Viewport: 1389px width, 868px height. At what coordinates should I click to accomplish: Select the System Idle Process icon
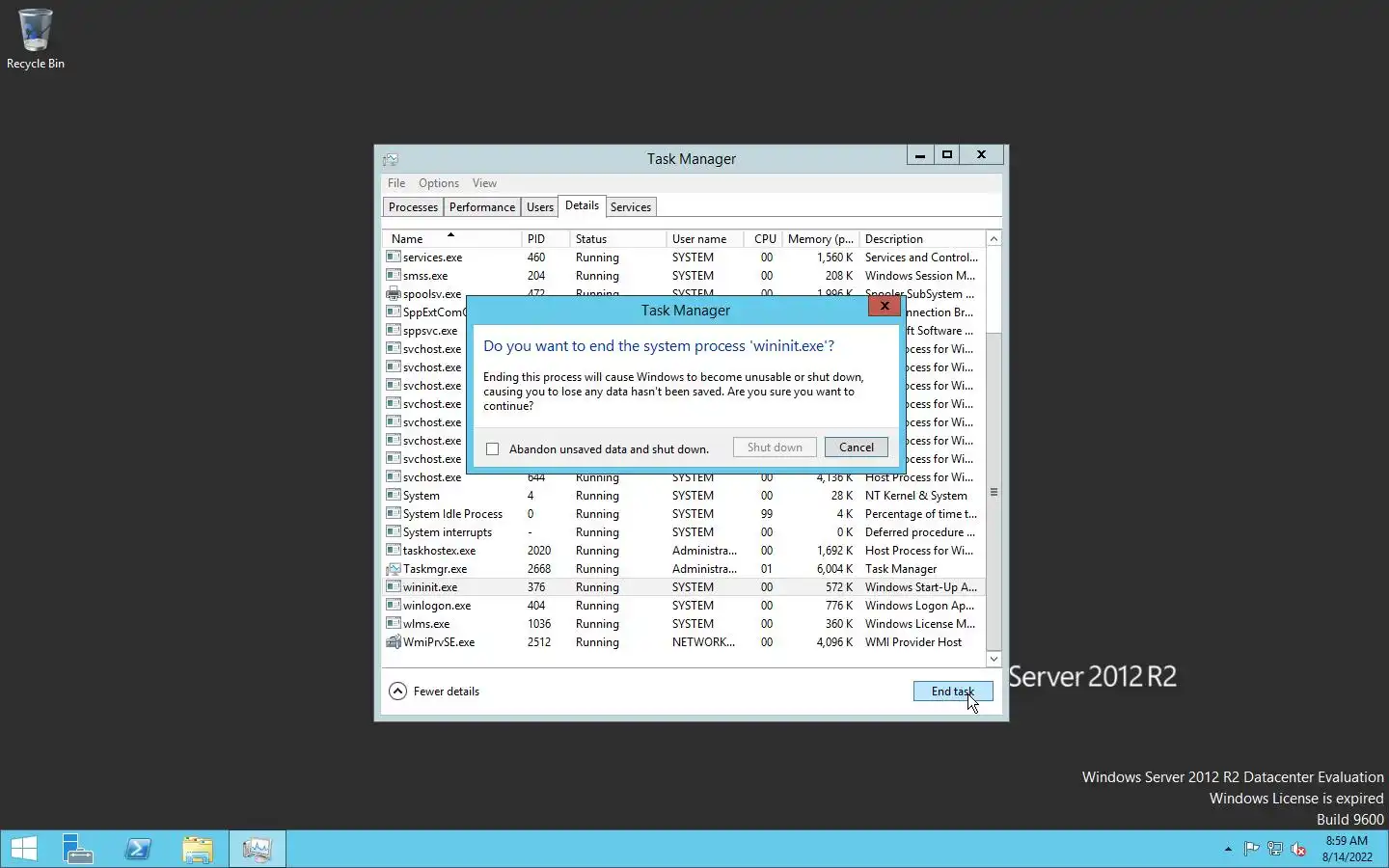point(394,514)
